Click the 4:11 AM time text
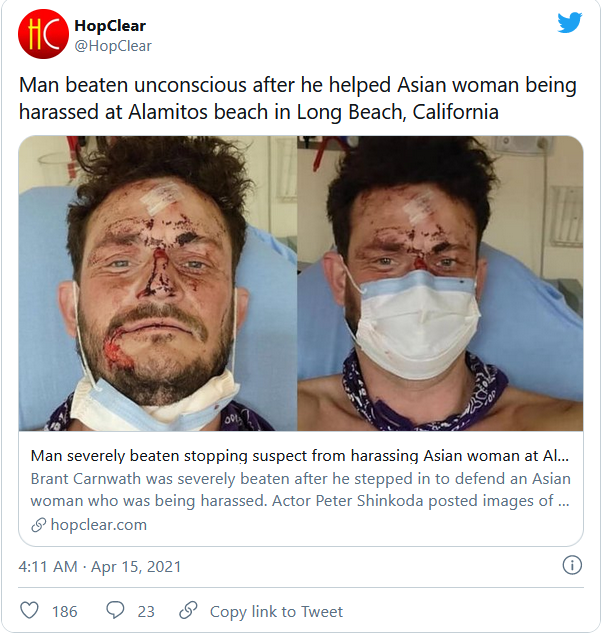The image size is (601, 636). 48,566
